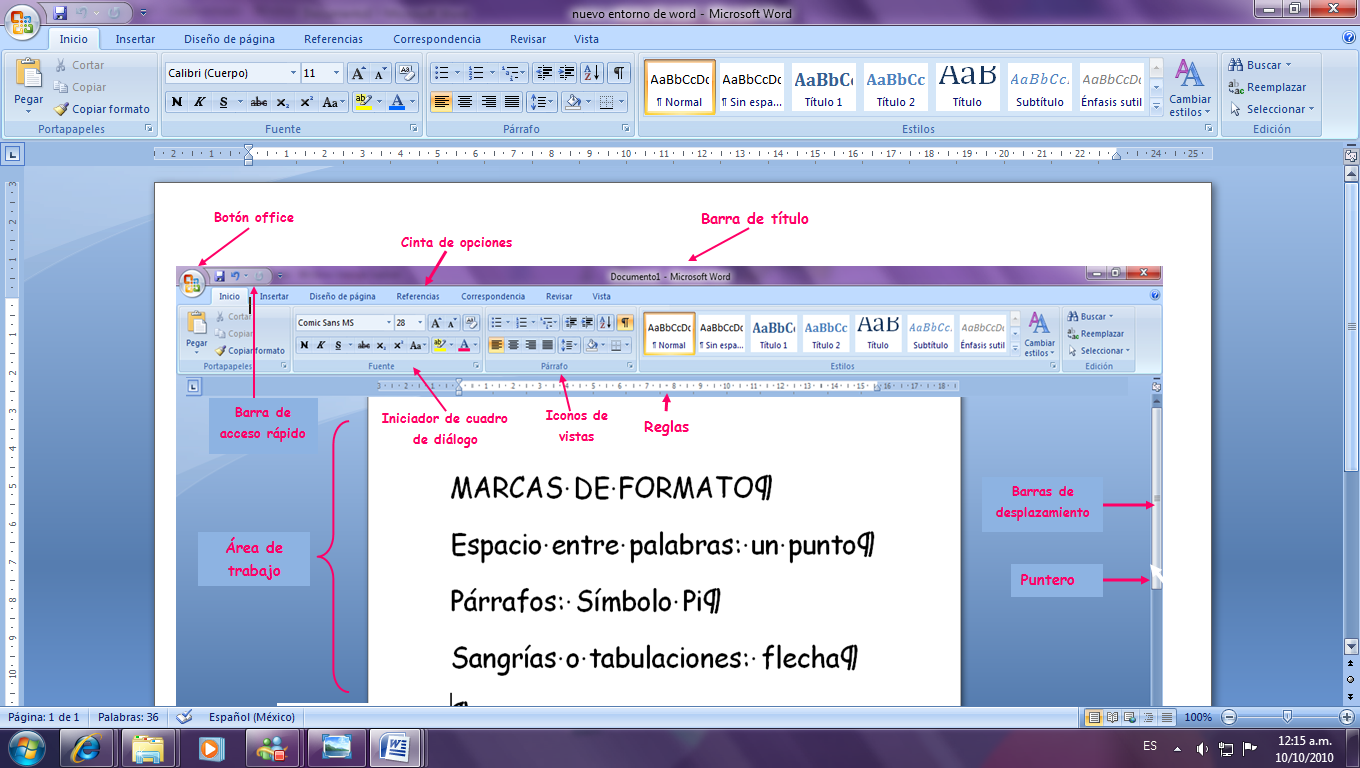1360x768 pixels.
Task: Open the Referencias tab in main ribbon
Action: click(x=334, y=39)
